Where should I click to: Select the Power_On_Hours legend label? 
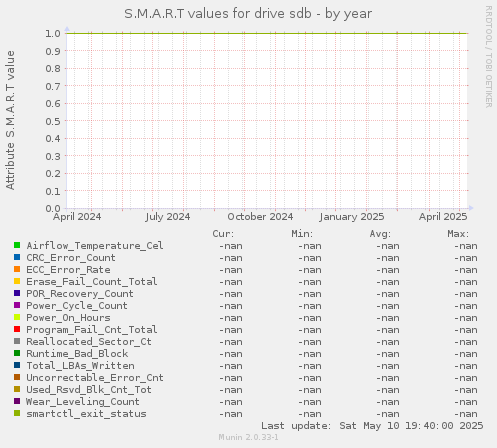(x=68, y=318)
